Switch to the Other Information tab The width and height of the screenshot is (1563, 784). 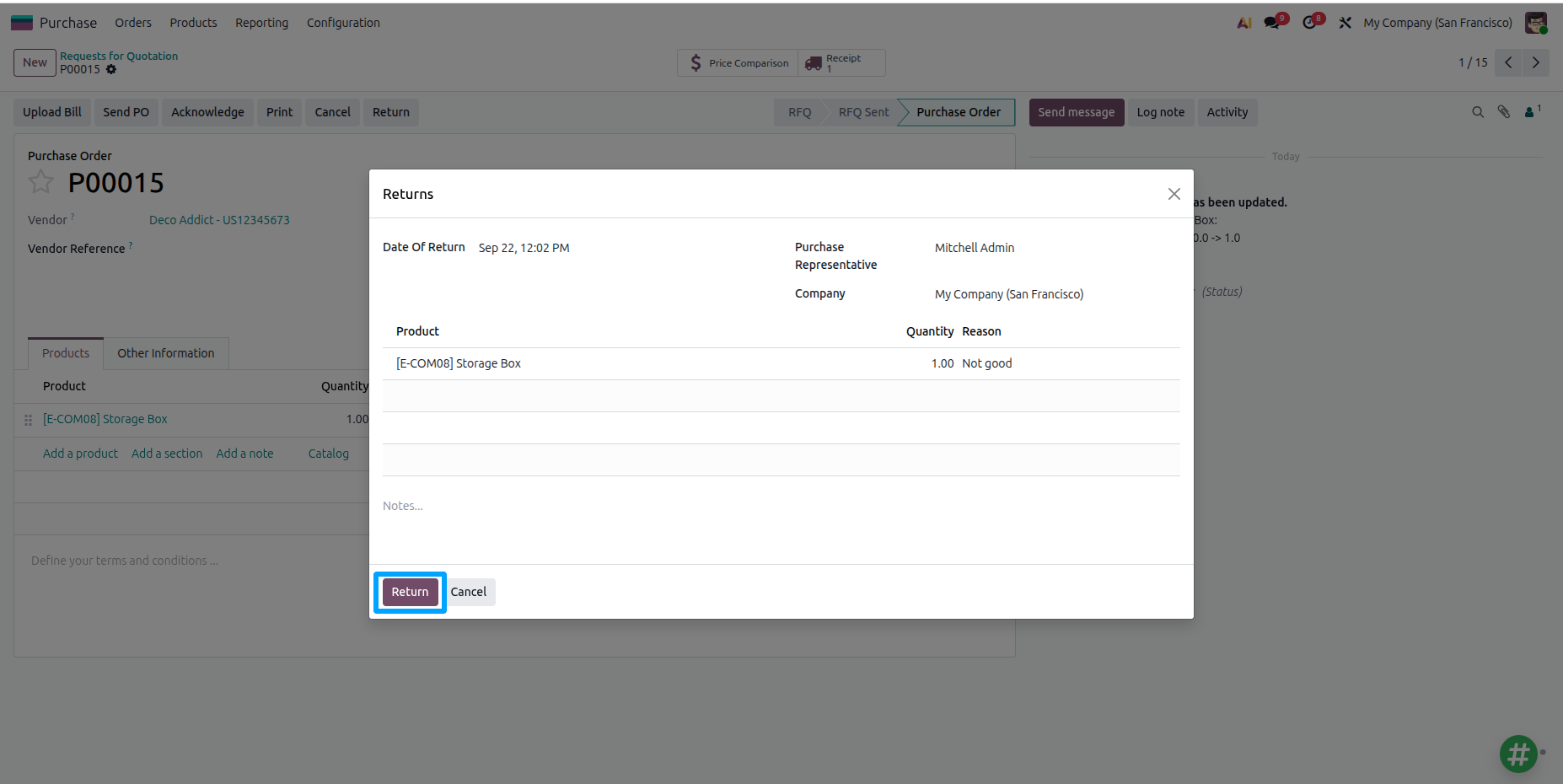(166, 353)
